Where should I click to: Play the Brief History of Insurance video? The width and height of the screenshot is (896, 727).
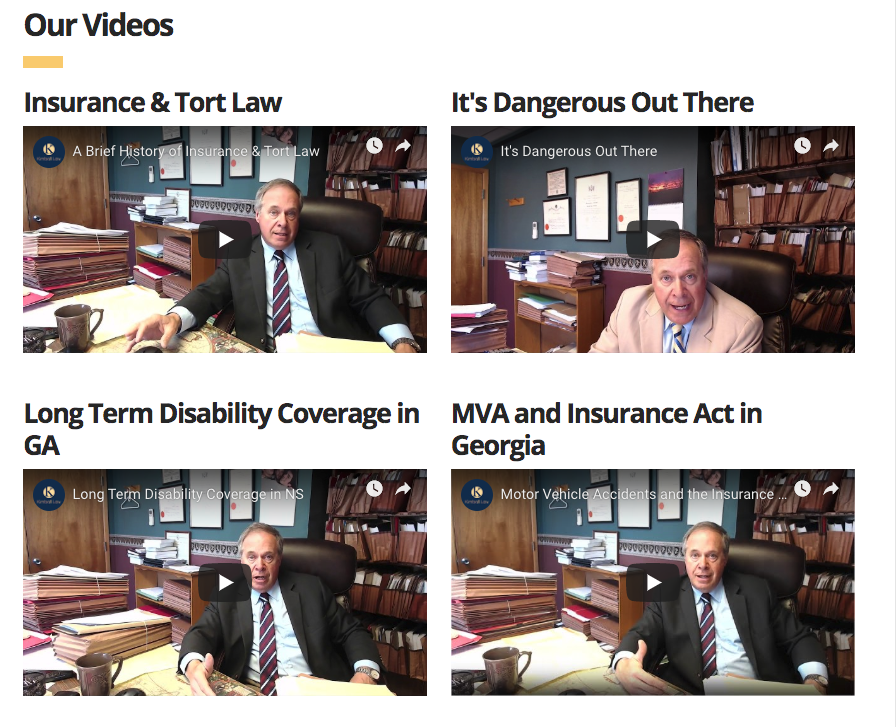pyautogui.click(x=225, y=239)
